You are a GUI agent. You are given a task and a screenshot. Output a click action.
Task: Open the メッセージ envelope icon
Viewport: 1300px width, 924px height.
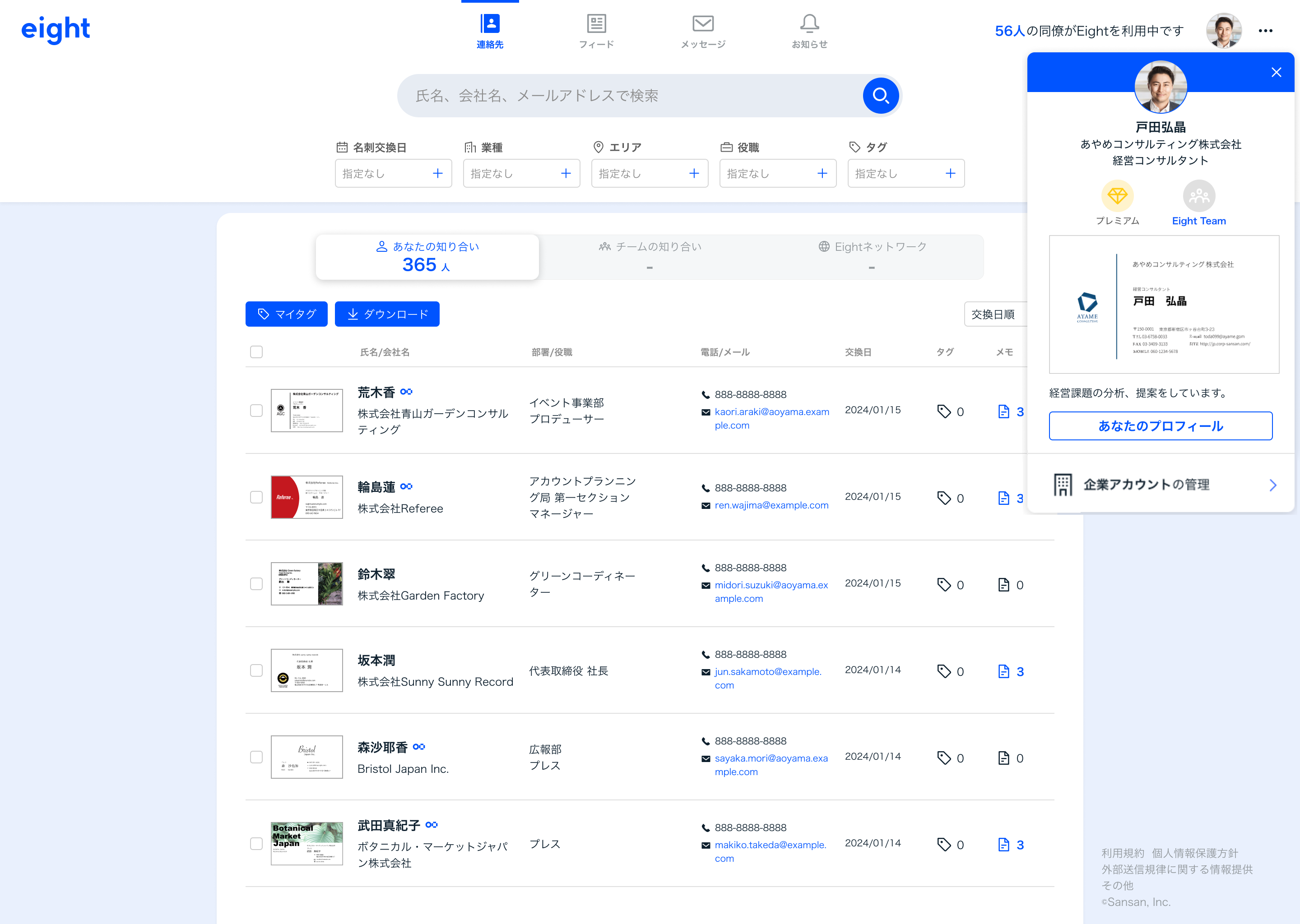point(702,24)
